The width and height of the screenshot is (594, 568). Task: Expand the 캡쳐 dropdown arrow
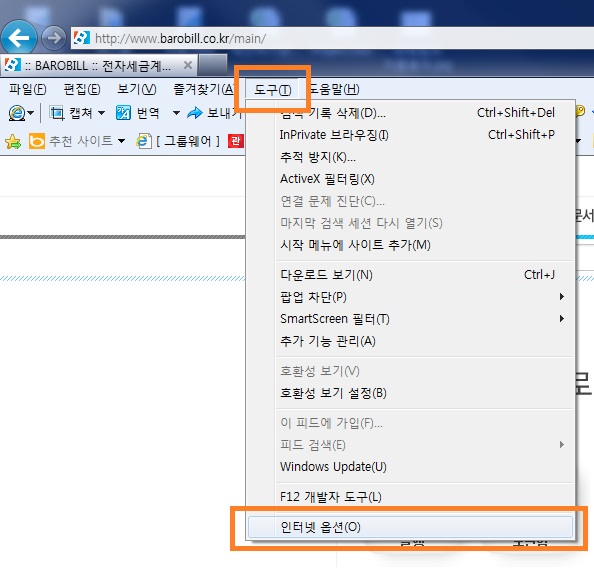click(x=102, y=113)
